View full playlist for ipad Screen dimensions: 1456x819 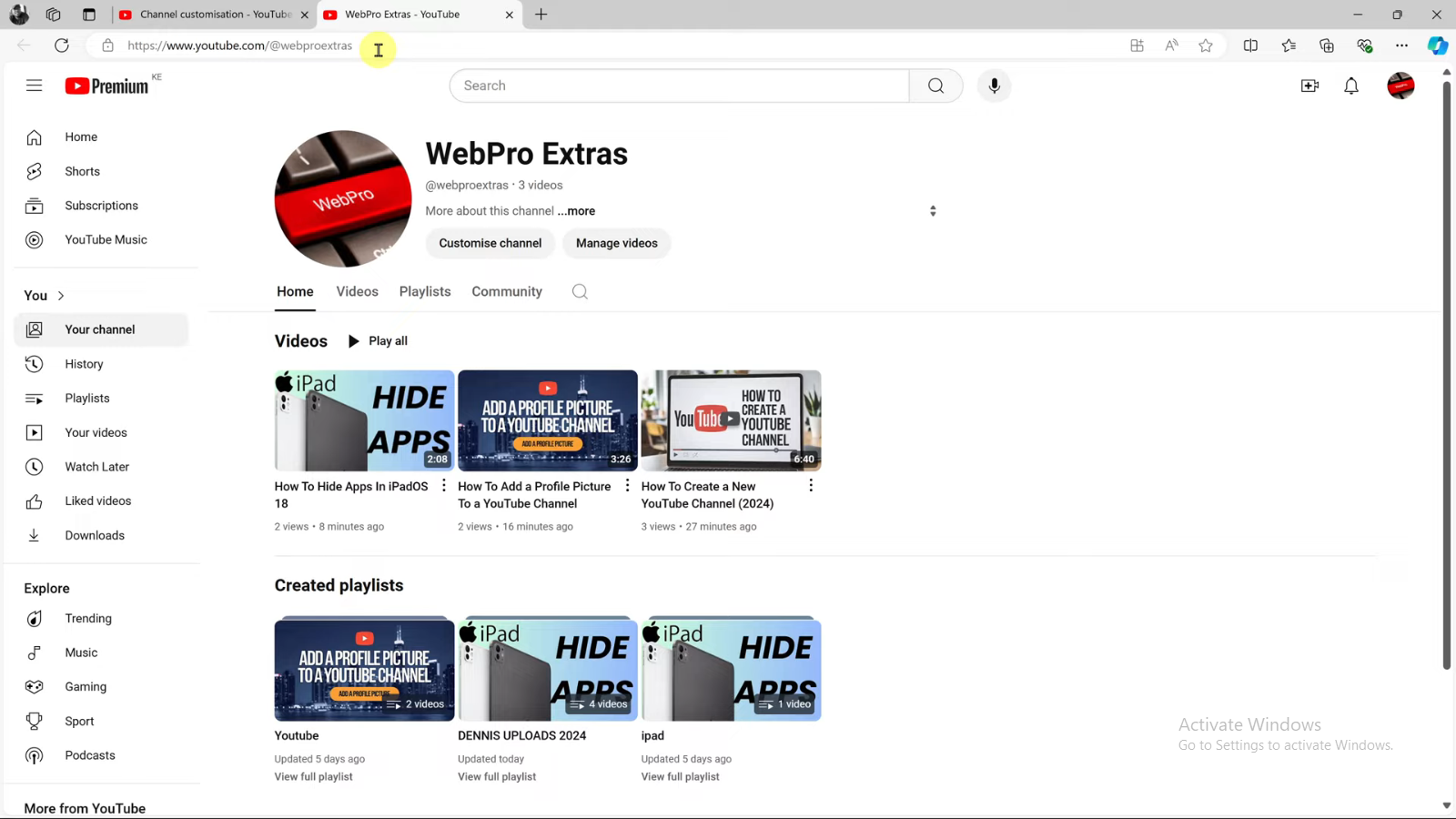click(x=680, y=777)
